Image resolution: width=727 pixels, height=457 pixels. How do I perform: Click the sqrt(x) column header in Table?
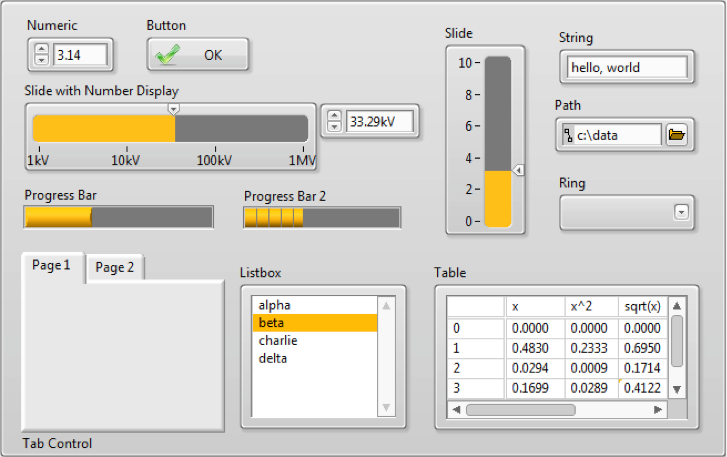[641, 307]
